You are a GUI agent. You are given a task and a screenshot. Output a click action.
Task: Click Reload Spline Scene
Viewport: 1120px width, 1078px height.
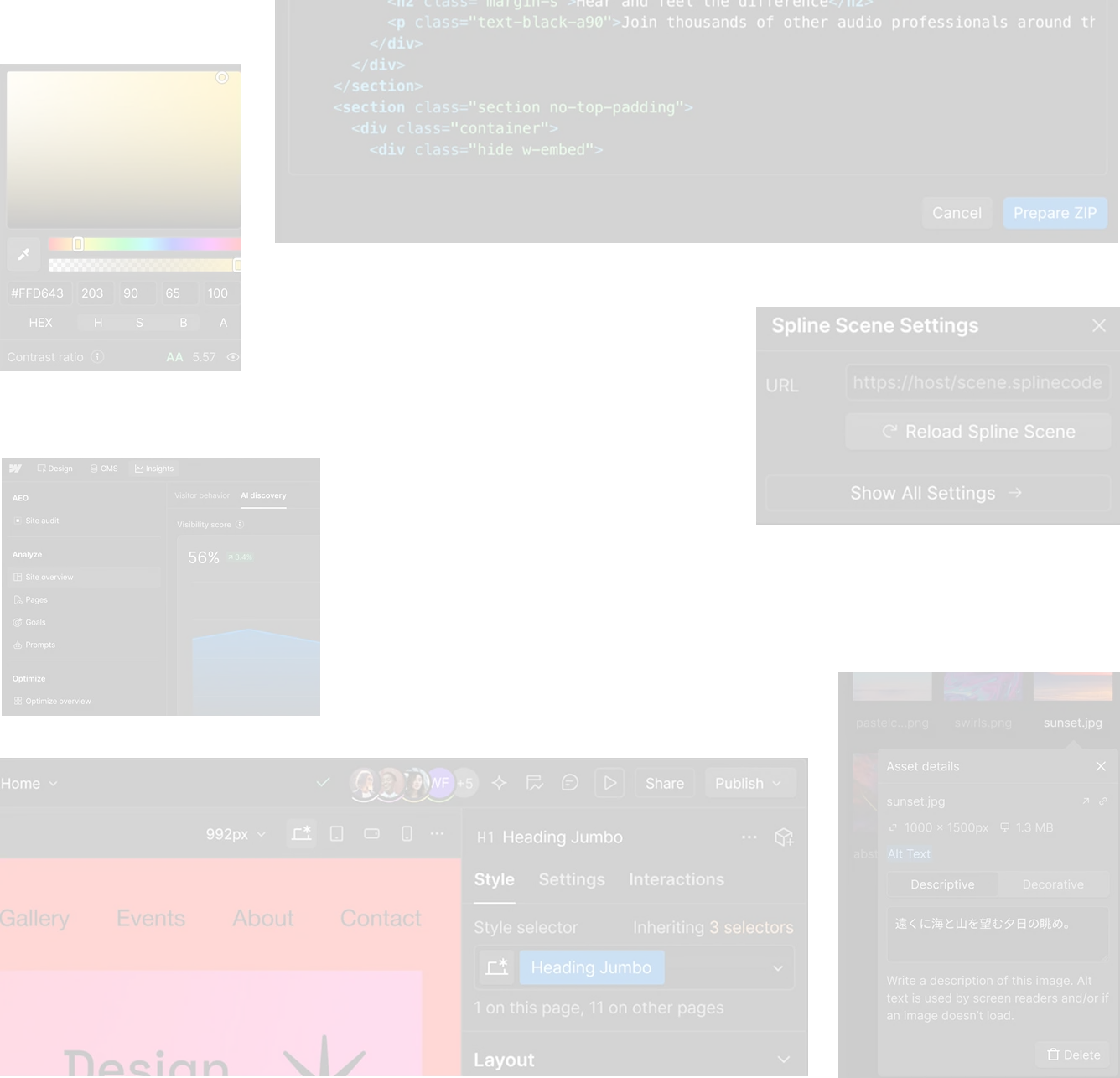(978, 432)
